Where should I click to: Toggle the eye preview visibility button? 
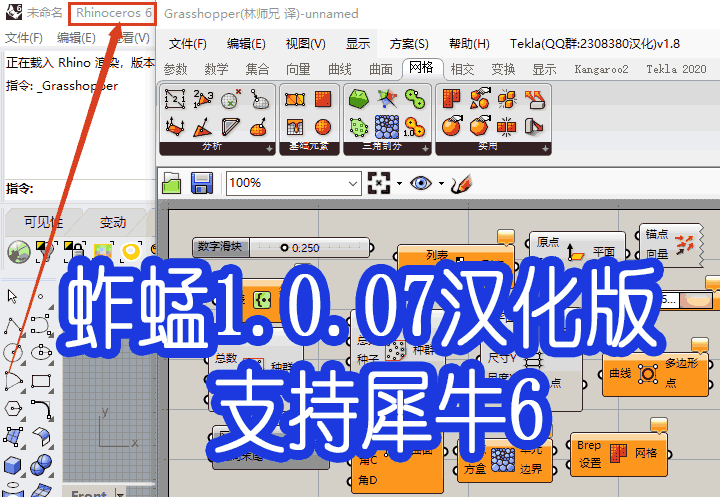click(421, 183)
